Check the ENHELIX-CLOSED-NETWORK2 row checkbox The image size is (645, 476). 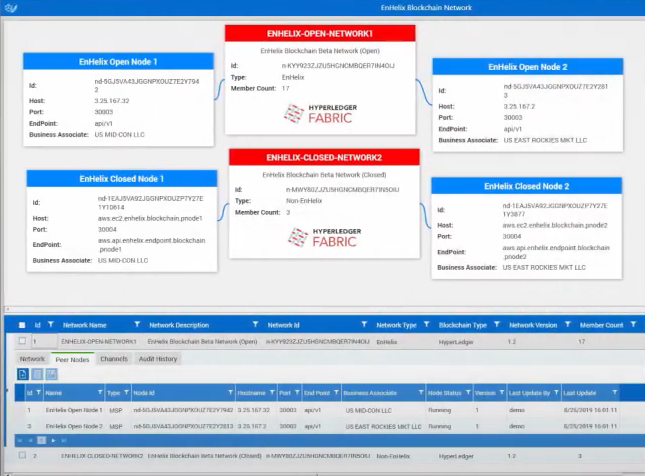click(22, 455)
